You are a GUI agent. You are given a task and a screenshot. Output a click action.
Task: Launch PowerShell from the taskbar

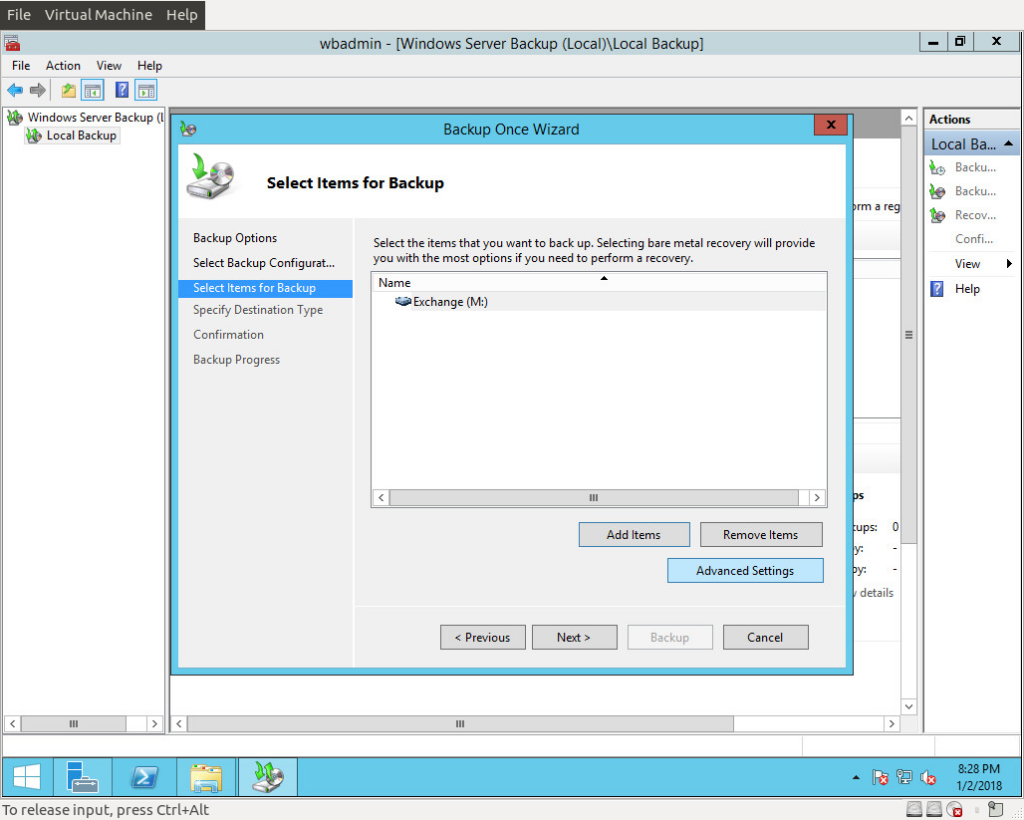[x=144, y=777]
